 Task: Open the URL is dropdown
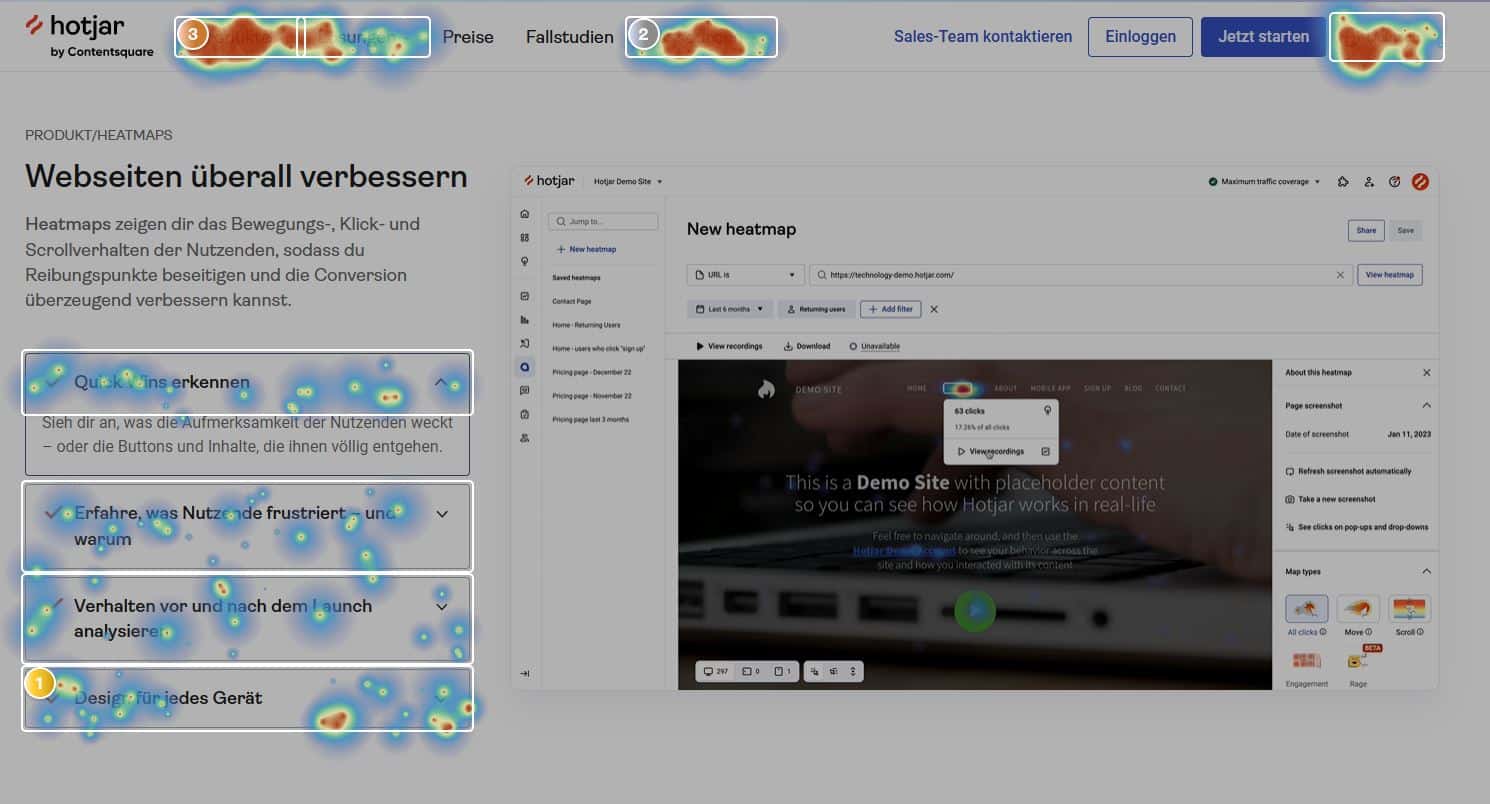pyautogui.click(x=745, y=274)
